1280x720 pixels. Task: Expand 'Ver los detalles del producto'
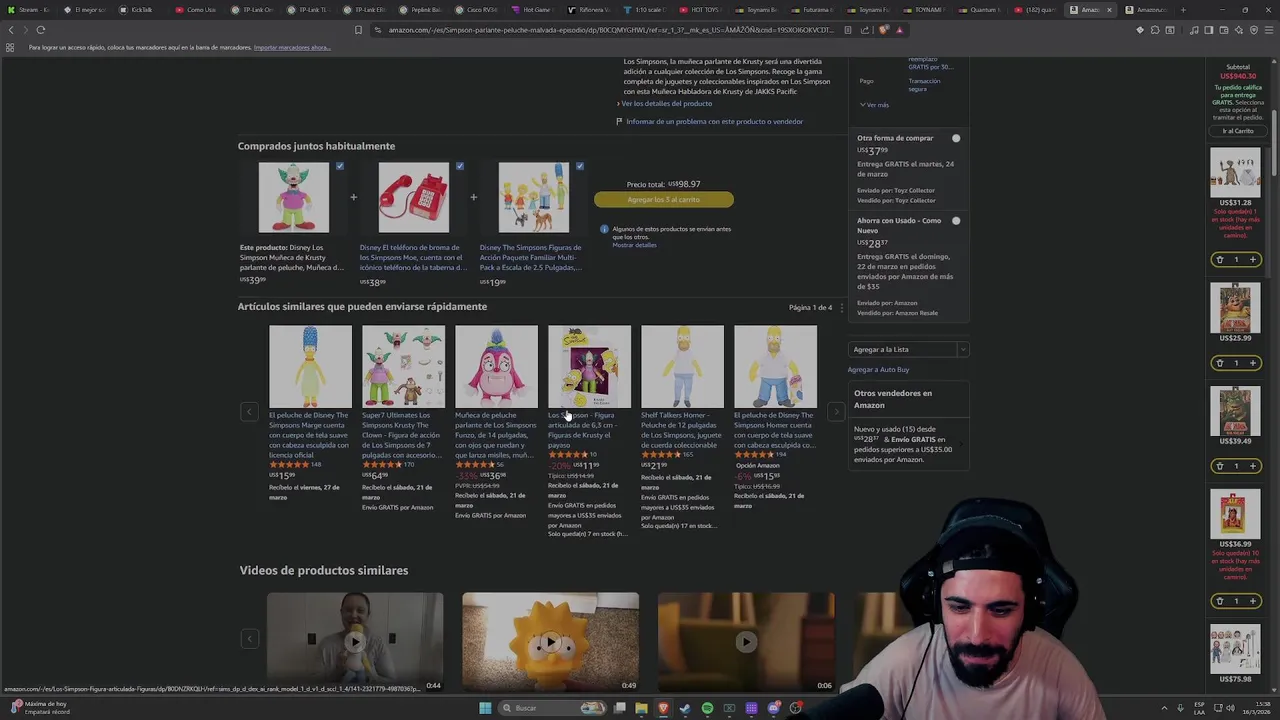click(665, 104)
